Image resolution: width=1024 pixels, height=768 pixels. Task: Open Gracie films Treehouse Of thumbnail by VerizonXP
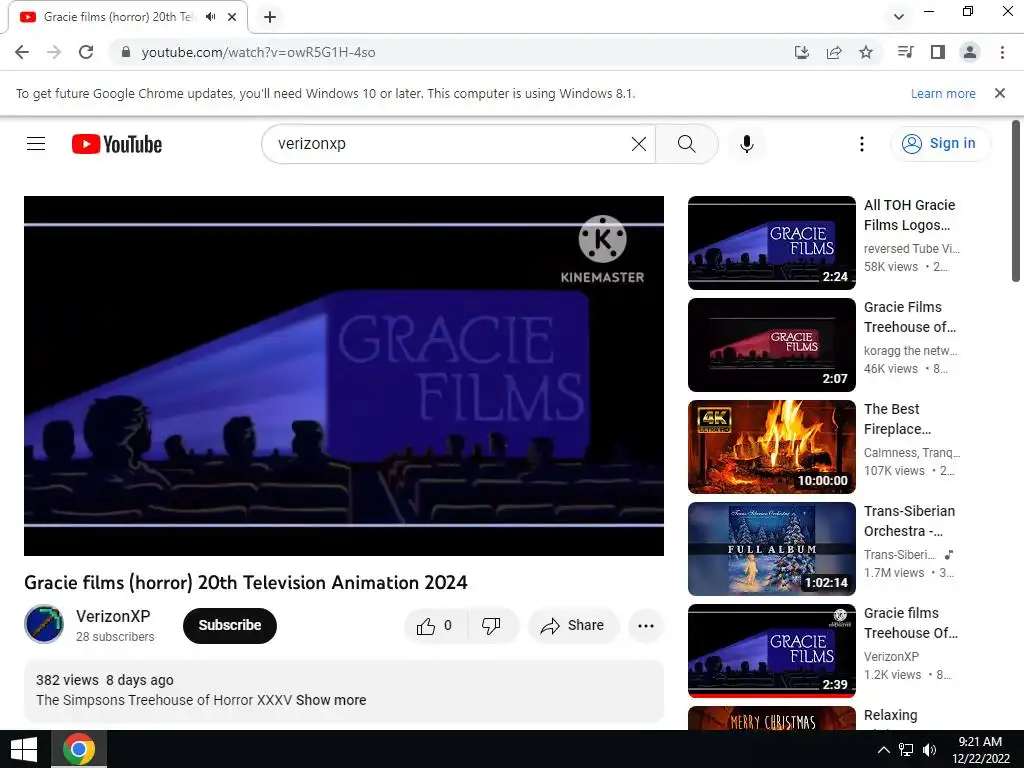[771, 650]
